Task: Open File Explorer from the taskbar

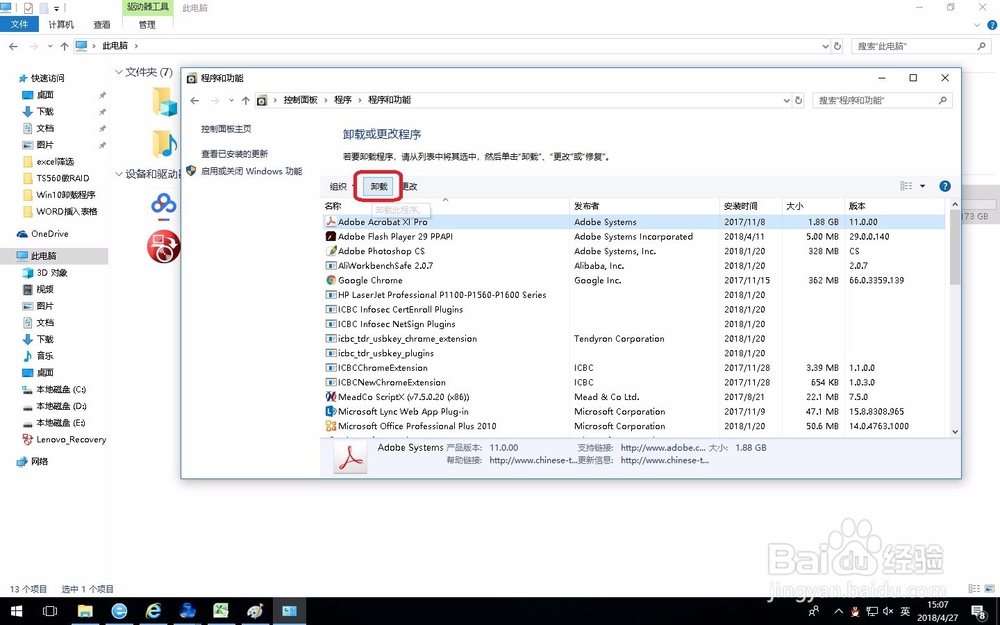Action: pos(85,611)
